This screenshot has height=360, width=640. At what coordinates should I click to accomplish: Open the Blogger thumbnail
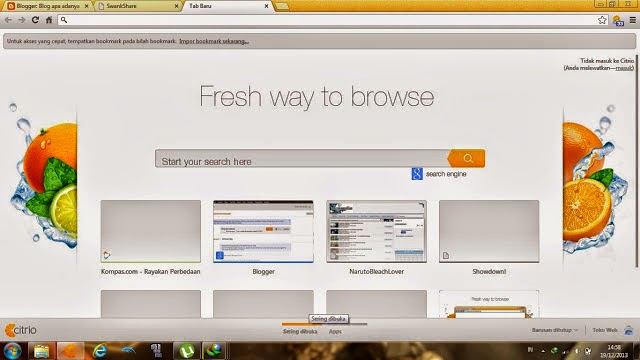tap(263, 231)
